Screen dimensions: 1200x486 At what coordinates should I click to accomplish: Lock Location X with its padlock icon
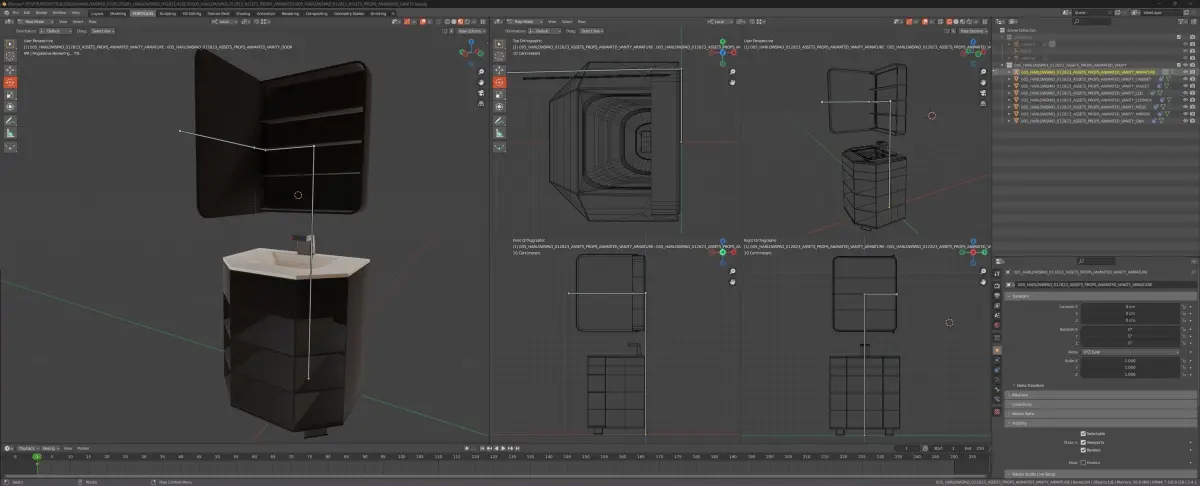(x=1184, y=306)
